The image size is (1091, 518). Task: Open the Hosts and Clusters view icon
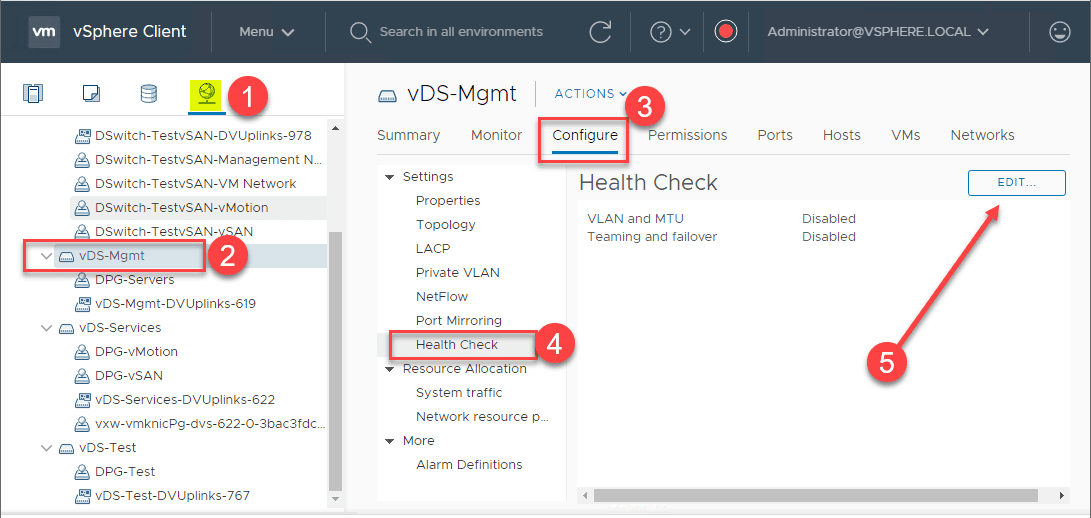[34, 94]
